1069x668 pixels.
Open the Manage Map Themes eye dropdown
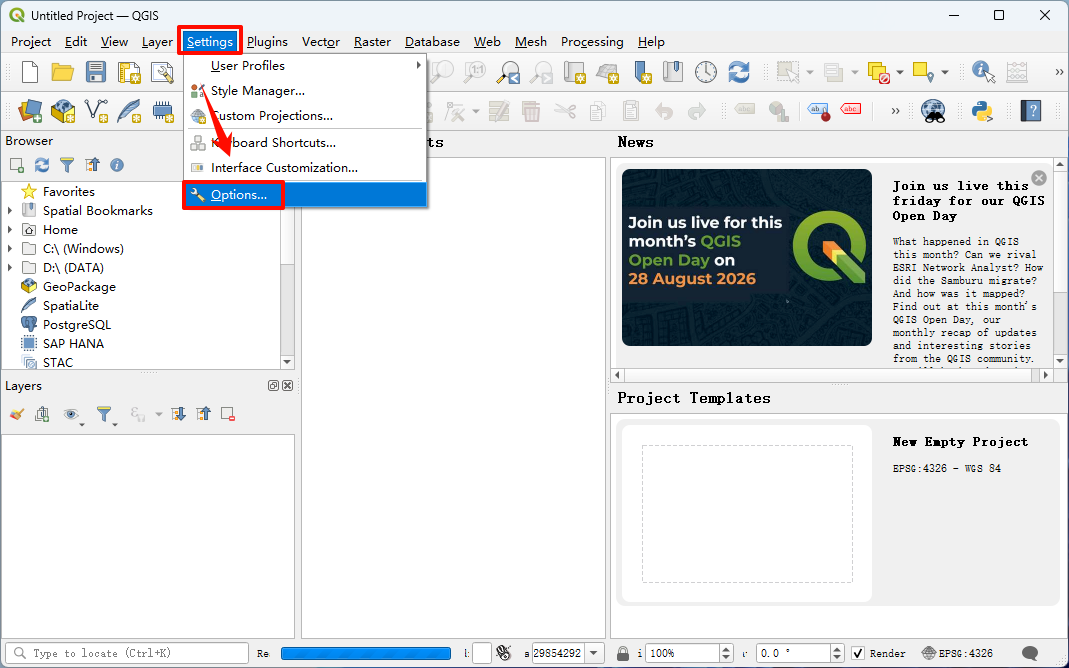(72, 415)
